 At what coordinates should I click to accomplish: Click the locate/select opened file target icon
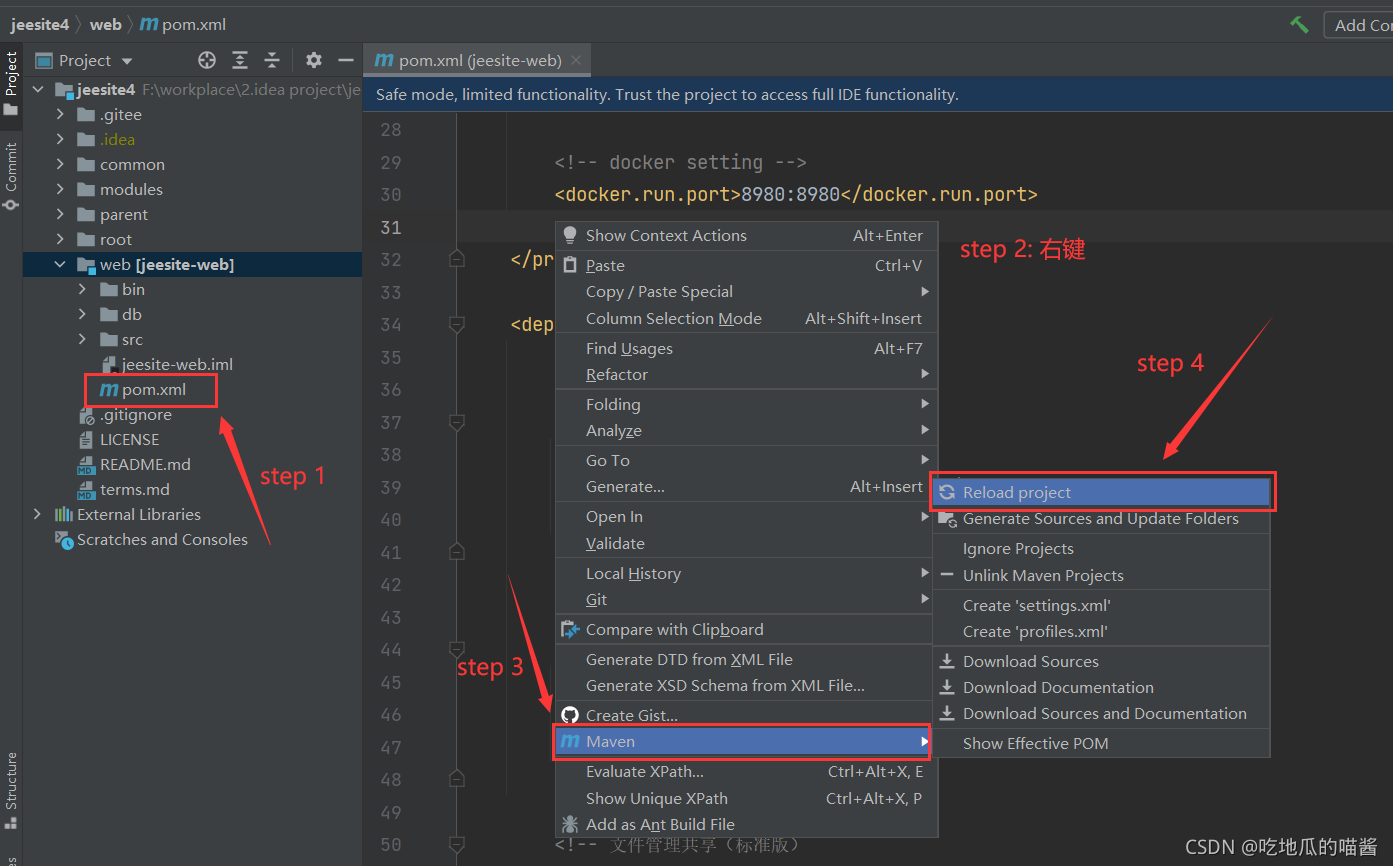207,60
